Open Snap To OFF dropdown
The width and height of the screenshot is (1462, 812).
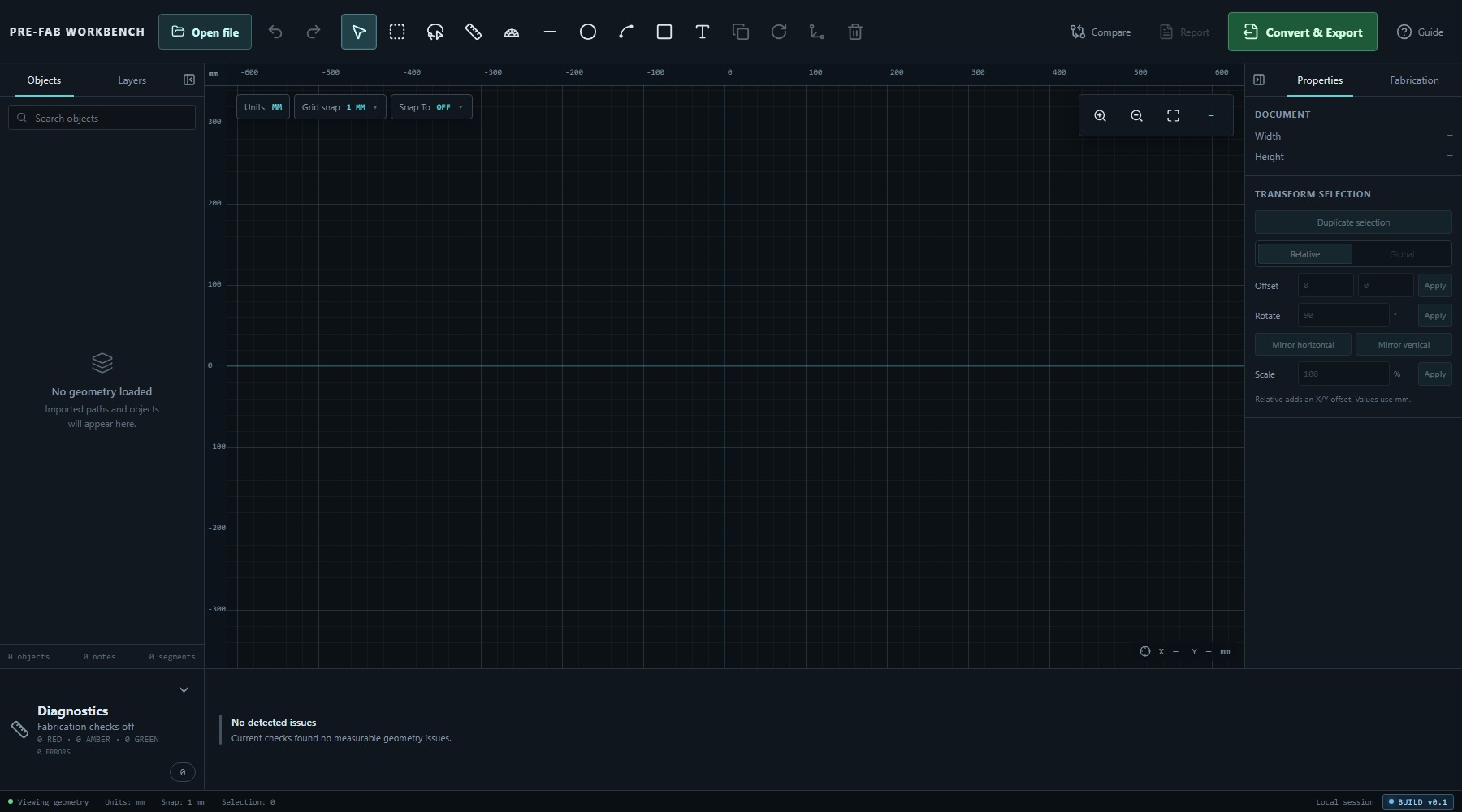click(431, 107)
